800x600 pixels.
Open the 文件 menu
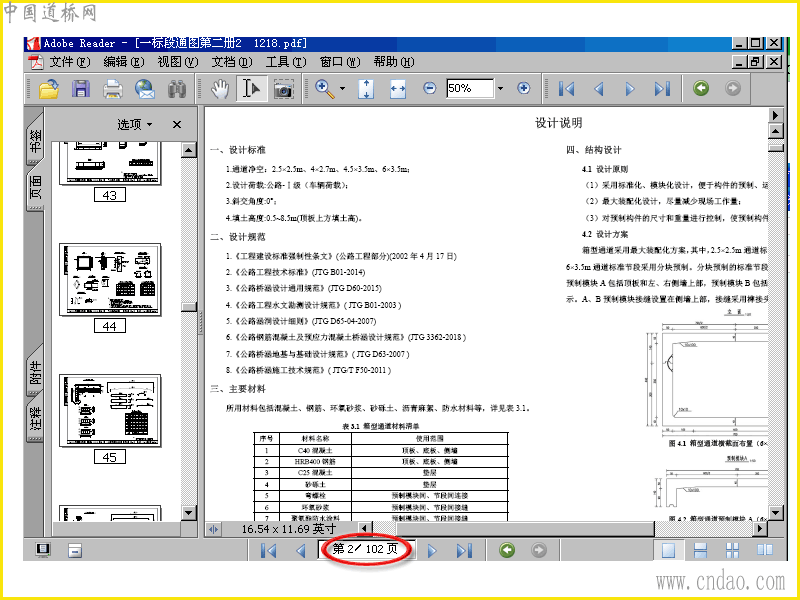tap(69, 62)
